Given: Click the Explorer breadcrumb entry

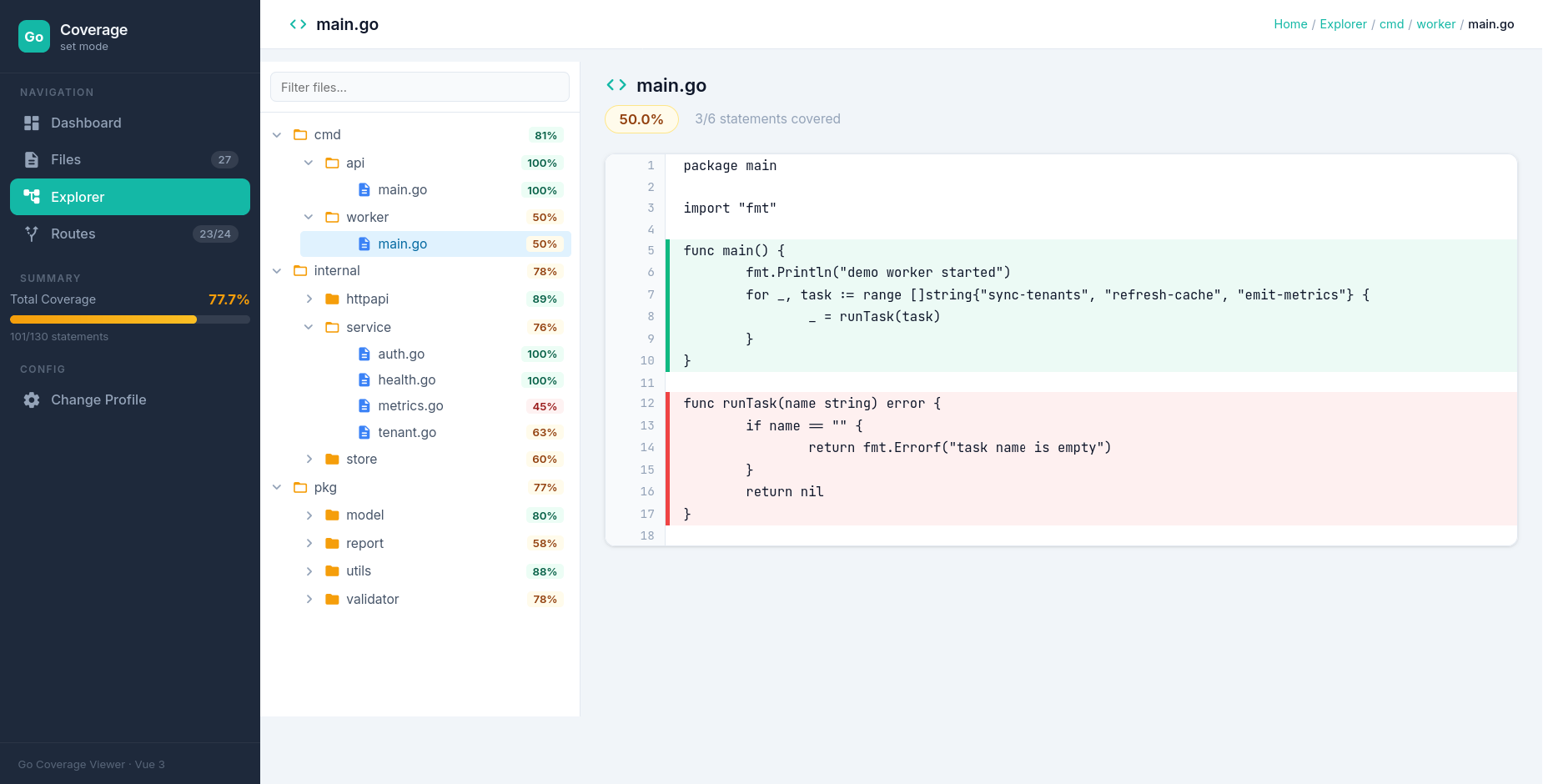Looking at the screenshot, I should click(x=1343, y=24).
